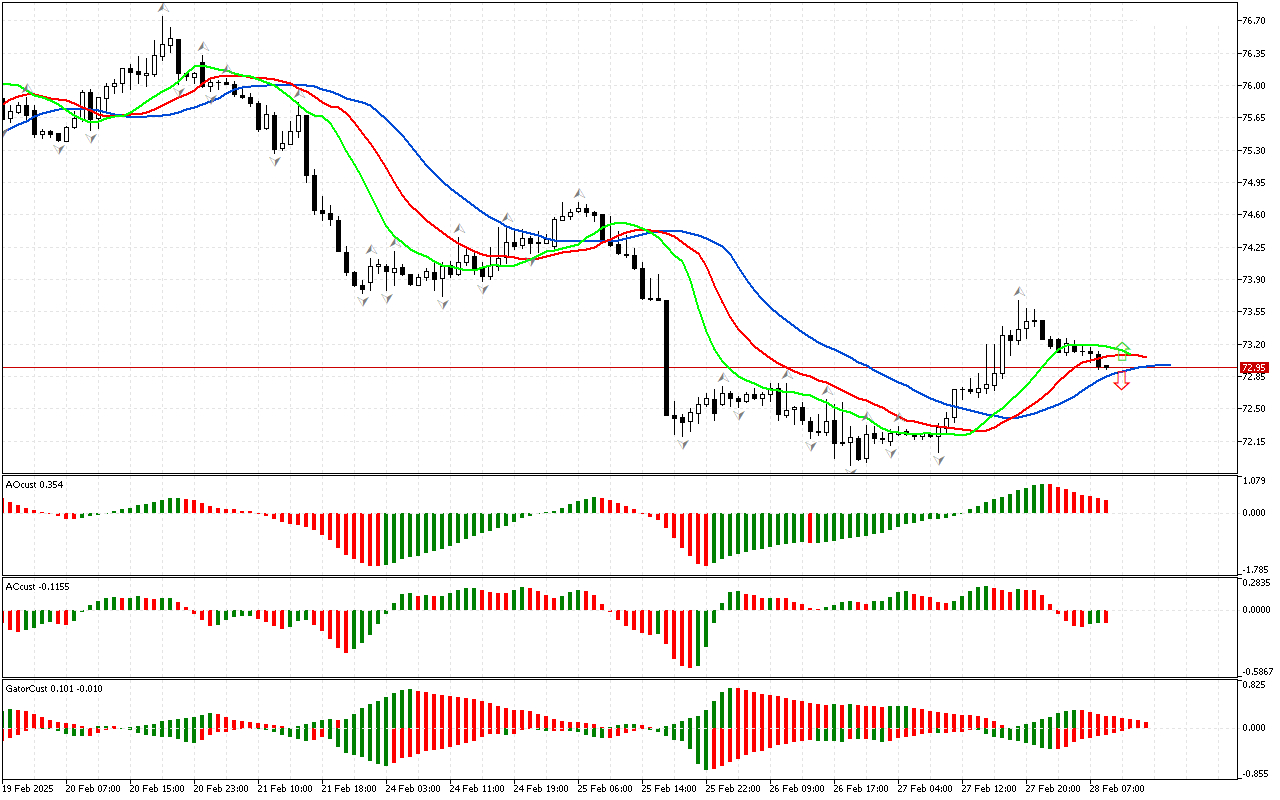
Task: Click the 72.15 price axis label
Action: pos(1253,442)
